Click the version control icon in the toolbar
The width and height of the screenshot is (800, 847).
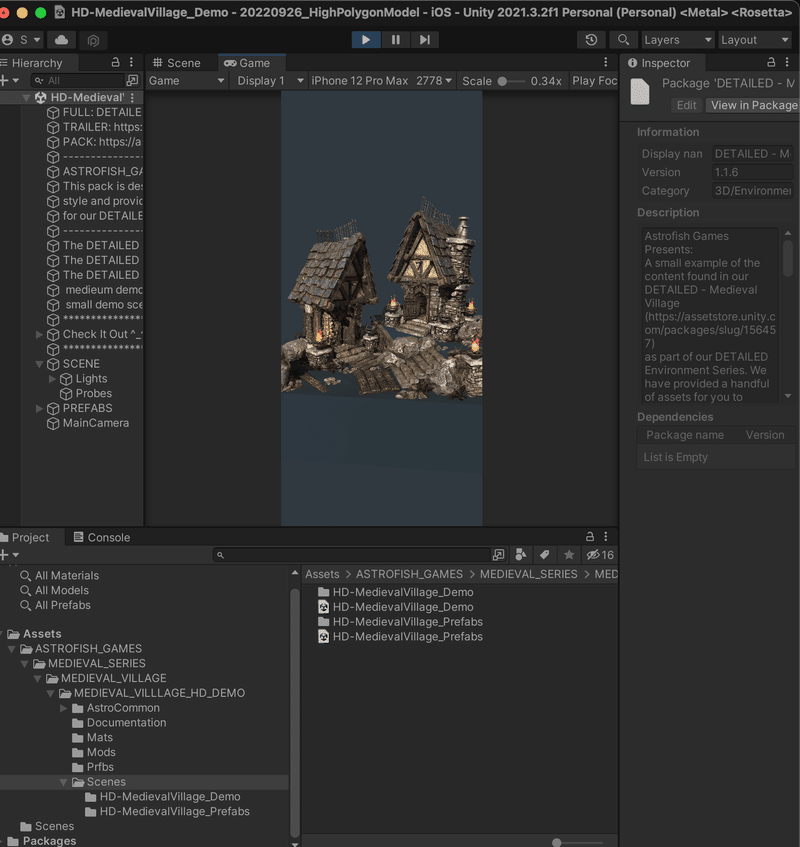tap(93, 40)
